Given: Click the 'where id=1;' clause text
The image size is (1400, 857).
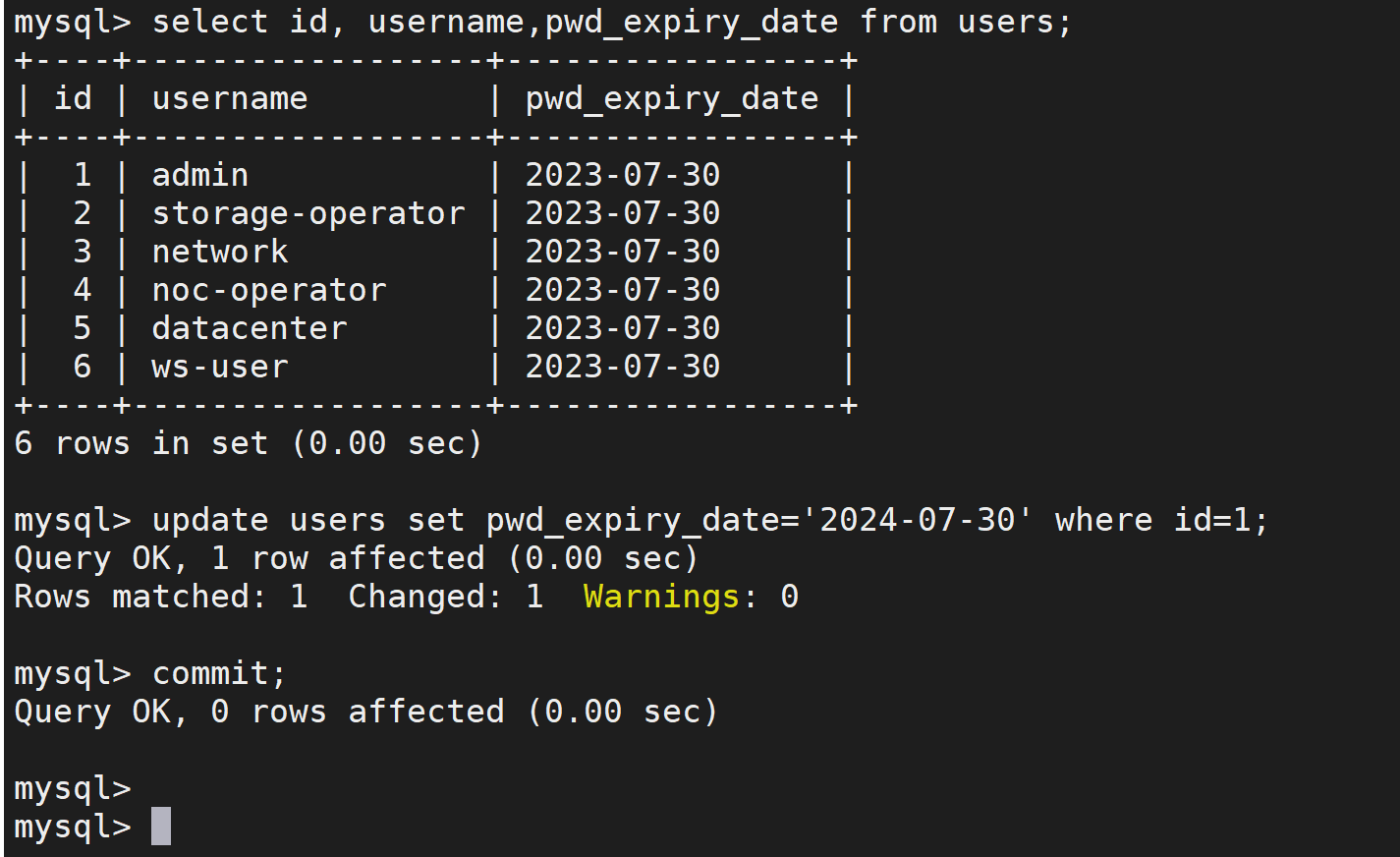Looking at the screenshot, I should pyautogui.click(x=1161, y=520).
